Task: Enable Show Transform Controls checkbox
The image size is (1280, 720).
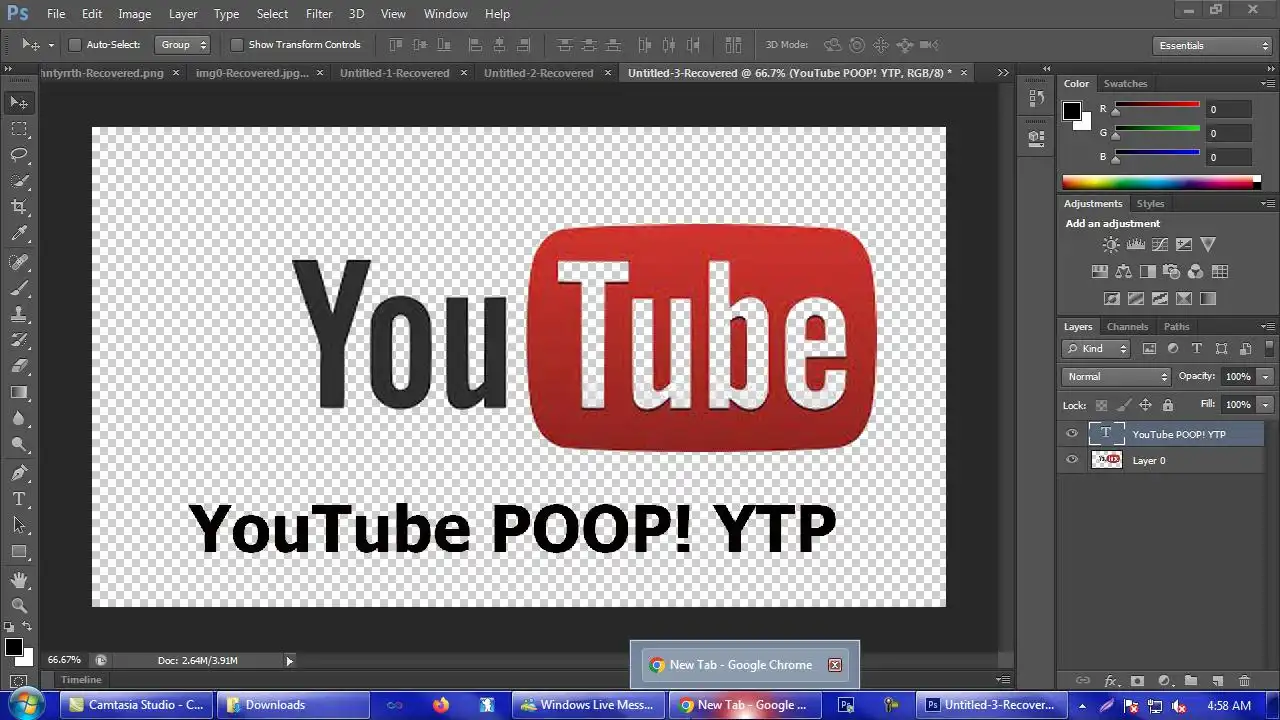Action: pos(236,45)
